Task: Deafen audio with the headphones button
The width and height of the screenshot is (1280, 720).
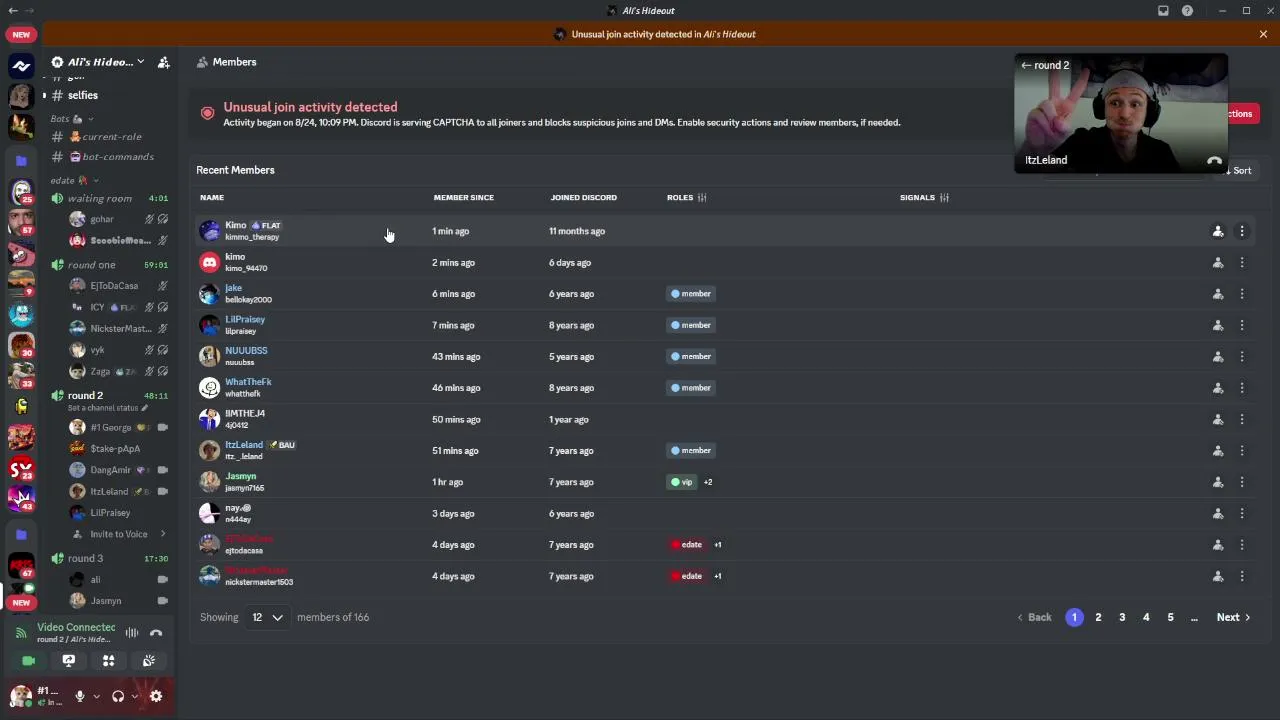Action: click(118, 696)
